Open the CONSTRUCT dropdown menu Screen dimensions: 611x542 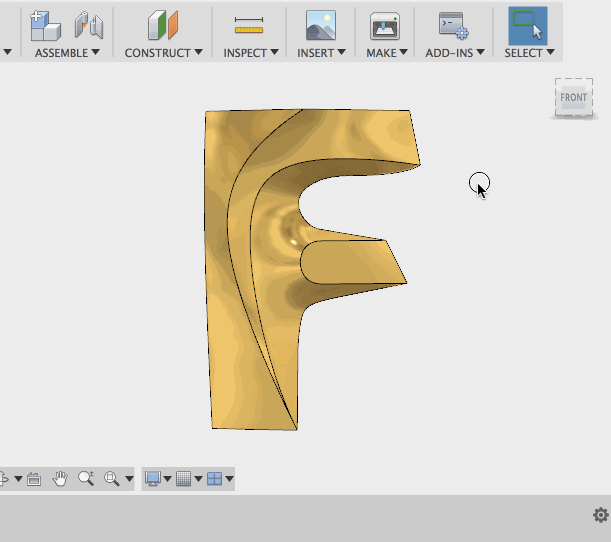pyautogui.click(x=163, y=53)
